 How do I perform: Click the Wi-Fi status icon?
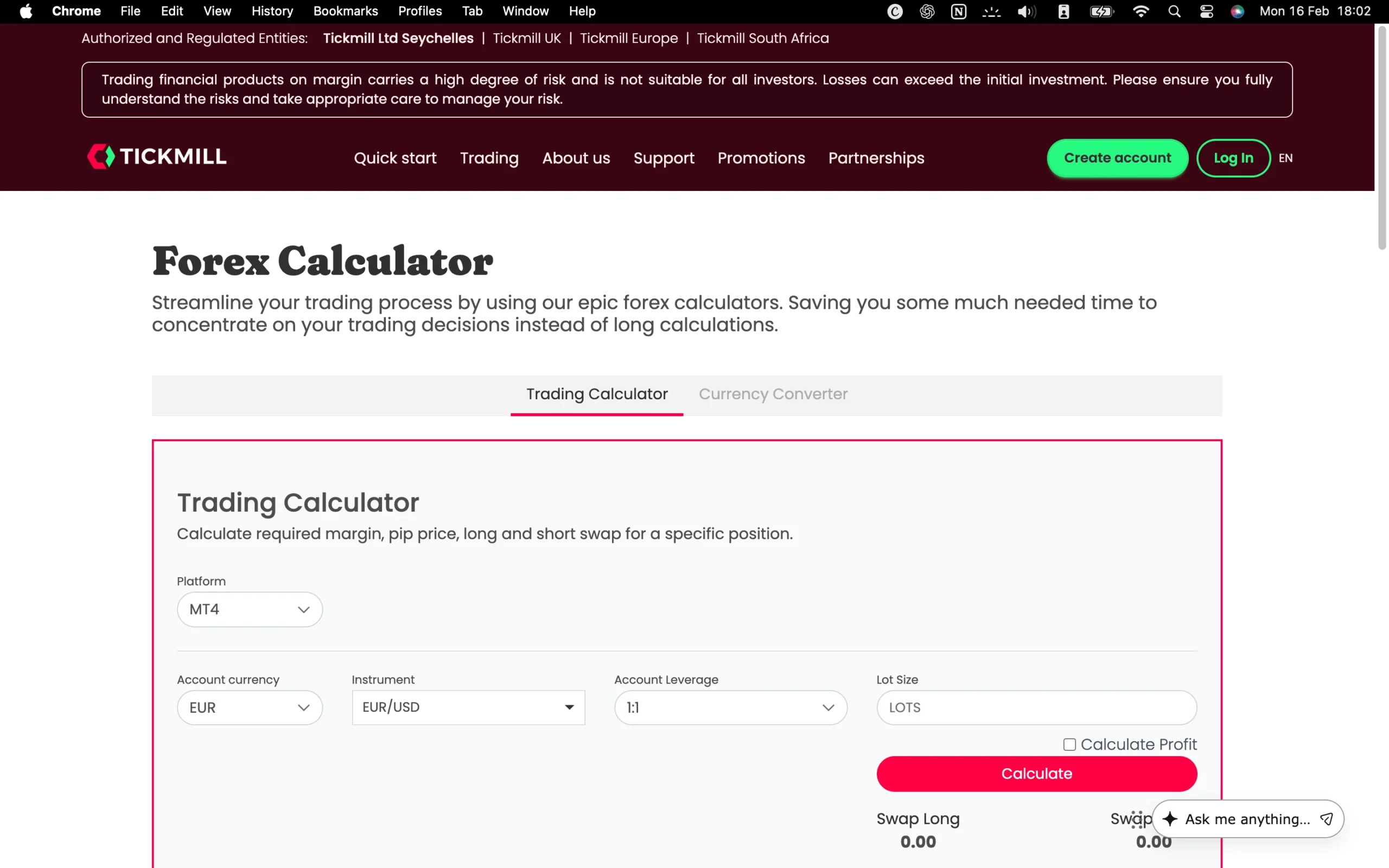coord(1141,11)
